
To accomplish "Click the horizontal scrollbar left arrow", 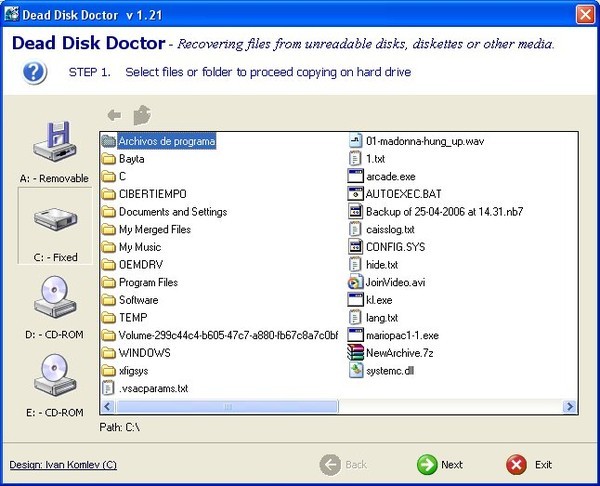I will (108, 406).
